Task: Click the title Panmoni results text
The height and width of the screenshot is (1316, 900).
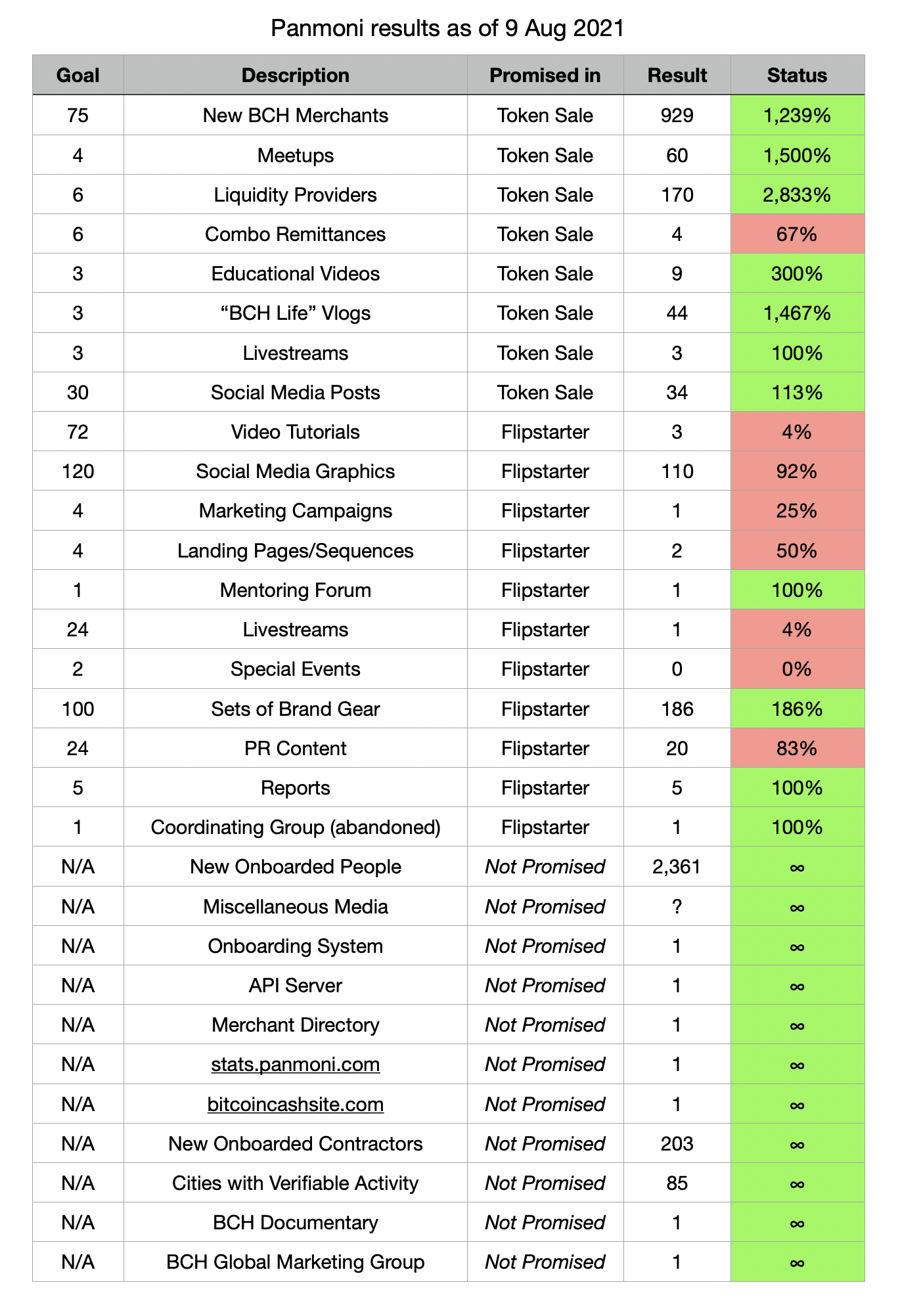Action: click(x=448, y=28)
